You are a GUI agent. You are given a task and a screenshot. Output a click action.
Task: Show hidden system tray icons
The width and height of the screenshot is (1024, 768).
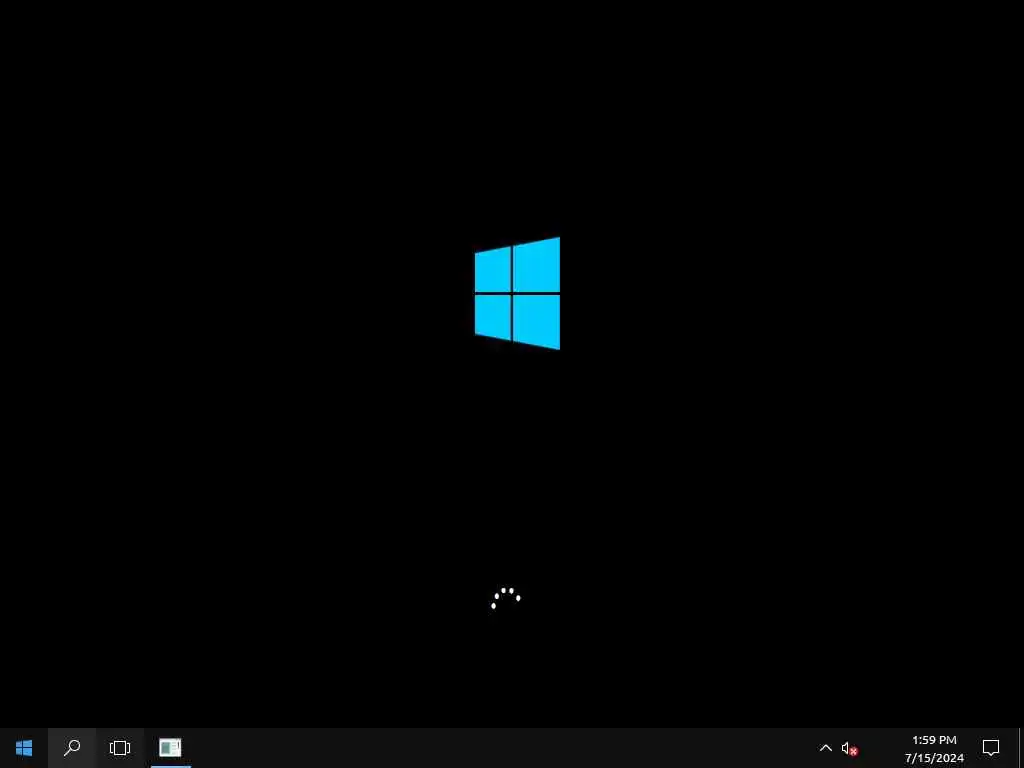pos(825,748)
